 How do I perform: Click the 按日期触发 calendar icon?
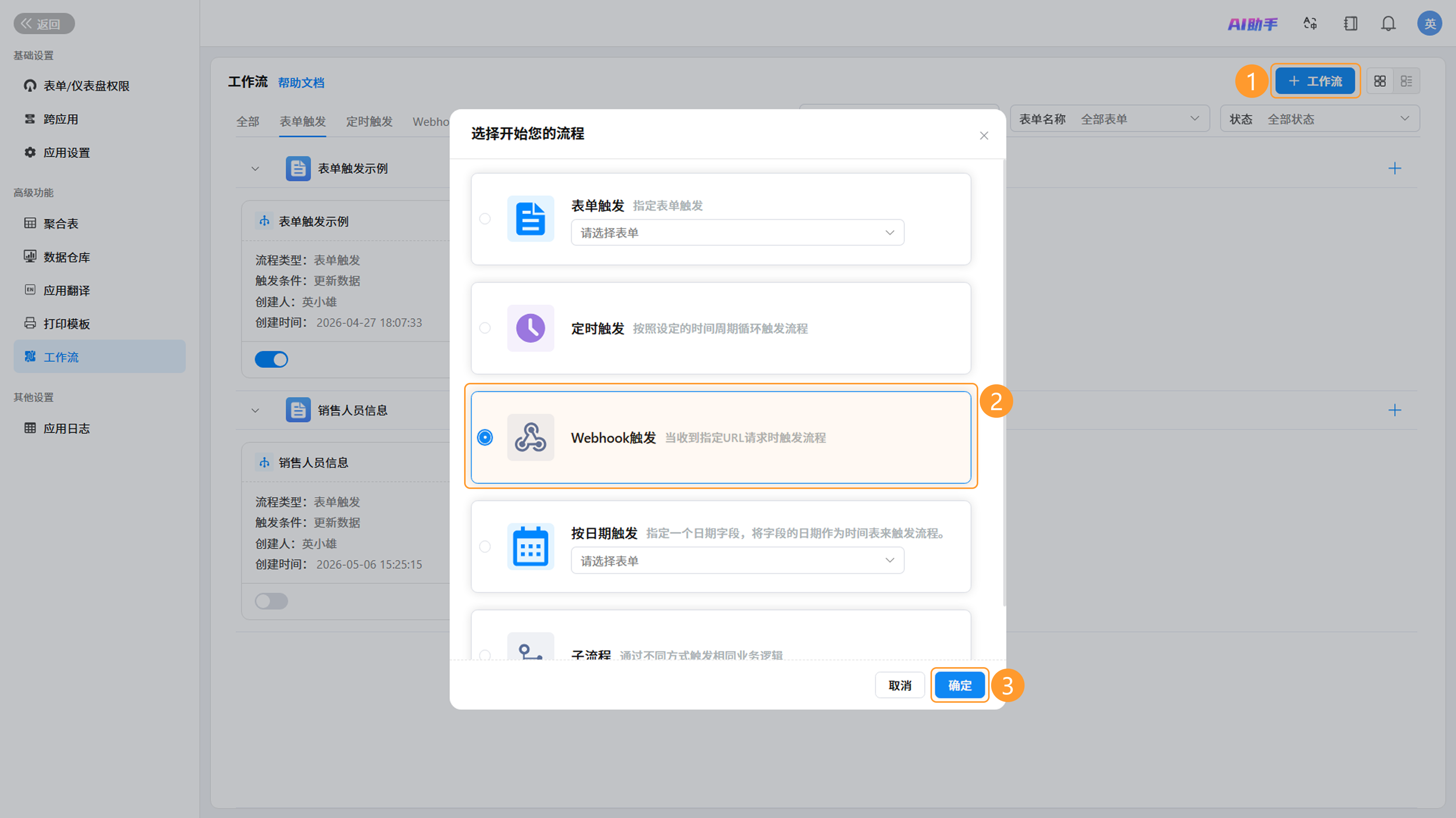pyautogui.click(x=530, y=546)
